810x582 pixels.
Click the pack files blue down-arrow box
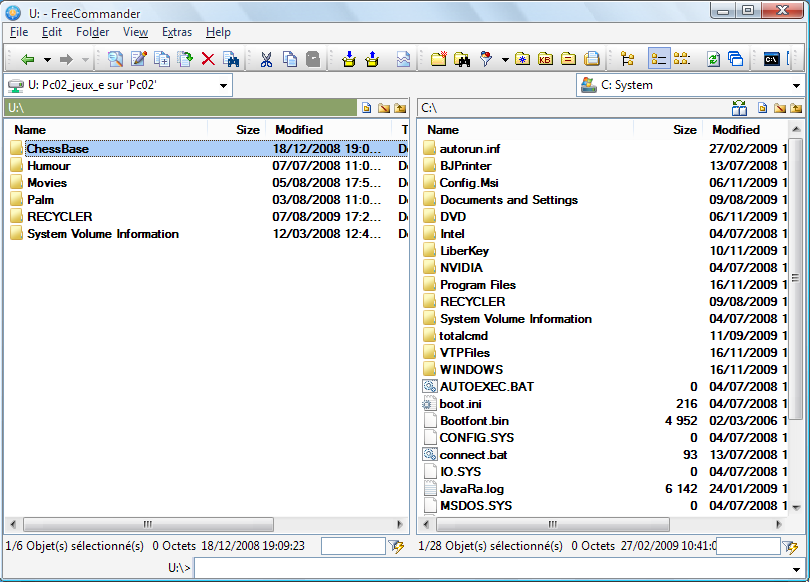349,59
